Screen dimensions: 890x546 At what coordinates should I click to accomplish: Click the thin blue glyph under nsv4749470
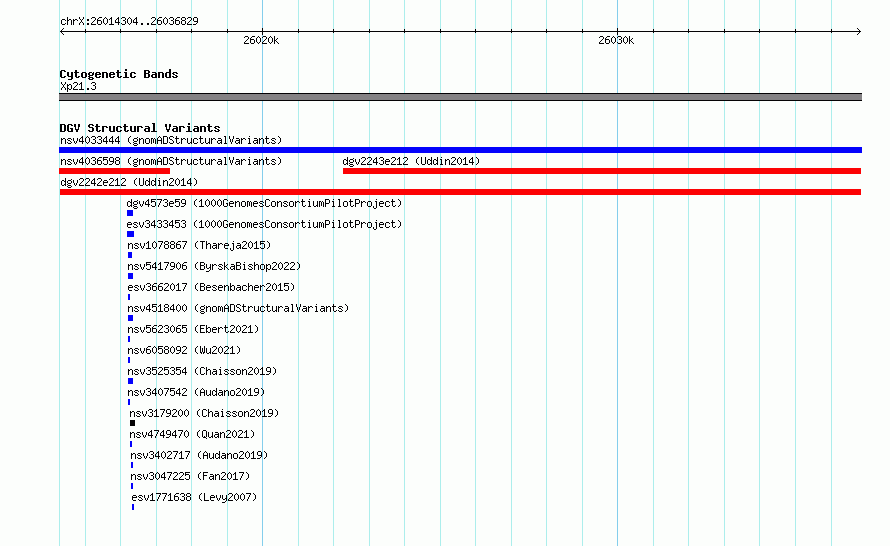pyautogui.click(x=131, y=444)
